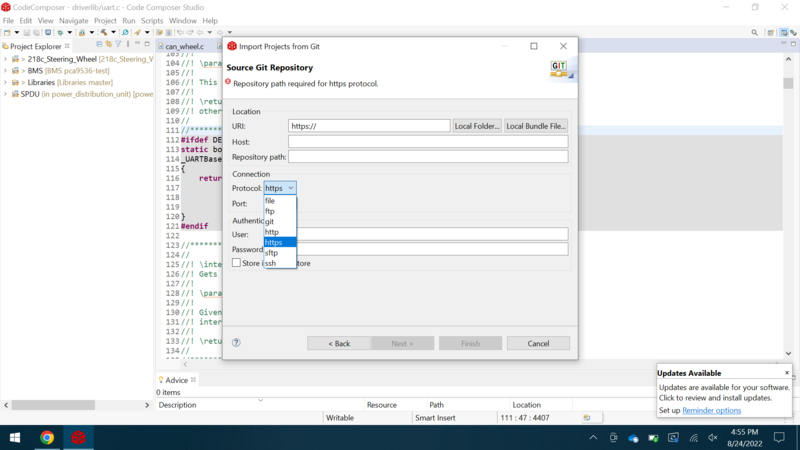
Task: Click the Reminder options link
Action: click(x=711, y=410)
